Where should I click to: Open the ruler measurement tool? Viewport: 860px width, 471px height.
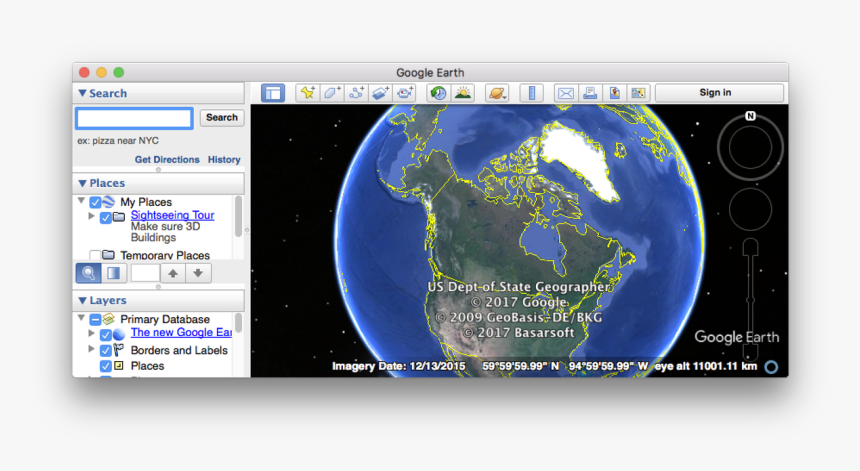tap(531, 93)
